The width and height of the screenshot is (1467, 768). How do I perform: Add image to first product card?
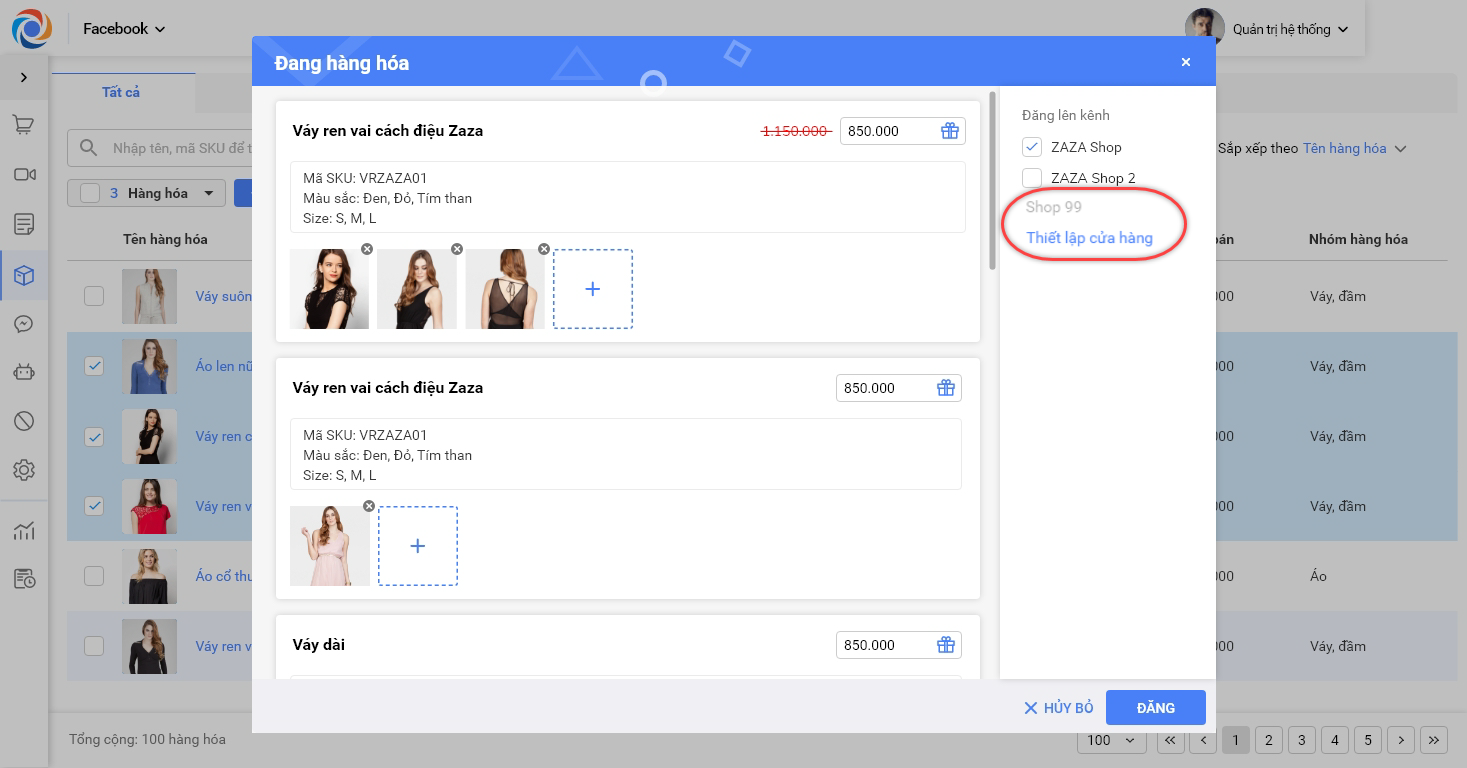tap(593, 289)
